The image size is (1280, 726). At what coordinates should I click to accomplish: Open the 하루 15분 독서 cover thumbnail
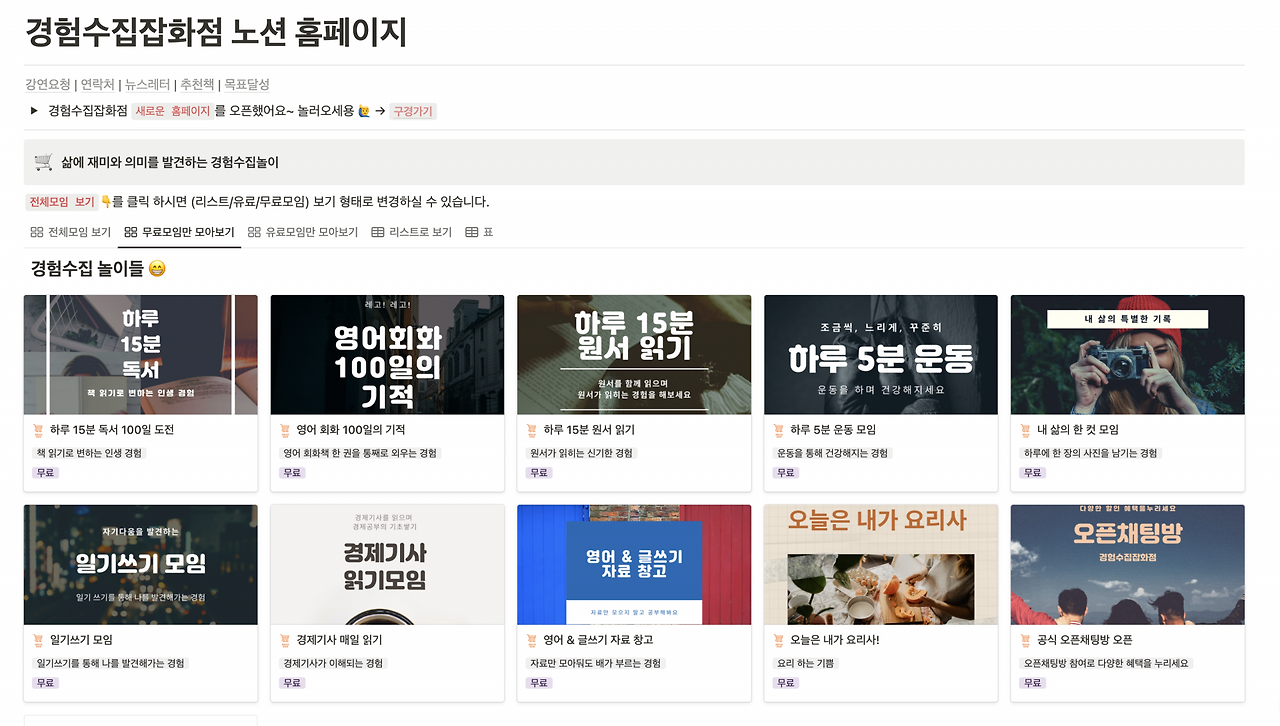pyautogui.click(x=141, y=355)
